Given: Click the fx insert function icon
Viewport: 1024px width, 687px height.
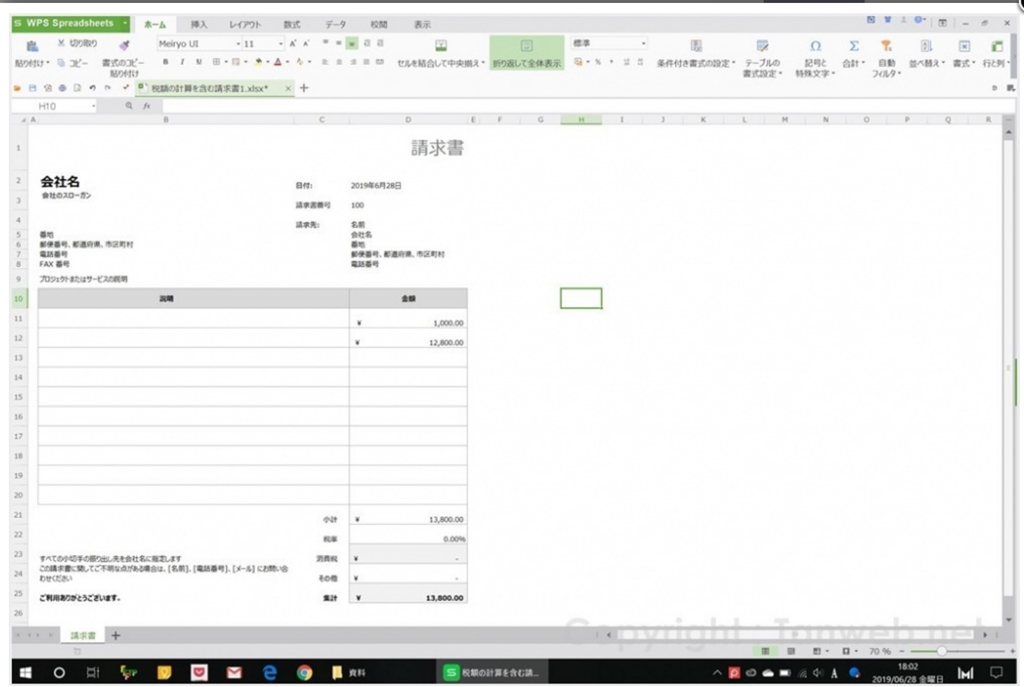Looking at the screenshot, I should click(x=147, y=106).
